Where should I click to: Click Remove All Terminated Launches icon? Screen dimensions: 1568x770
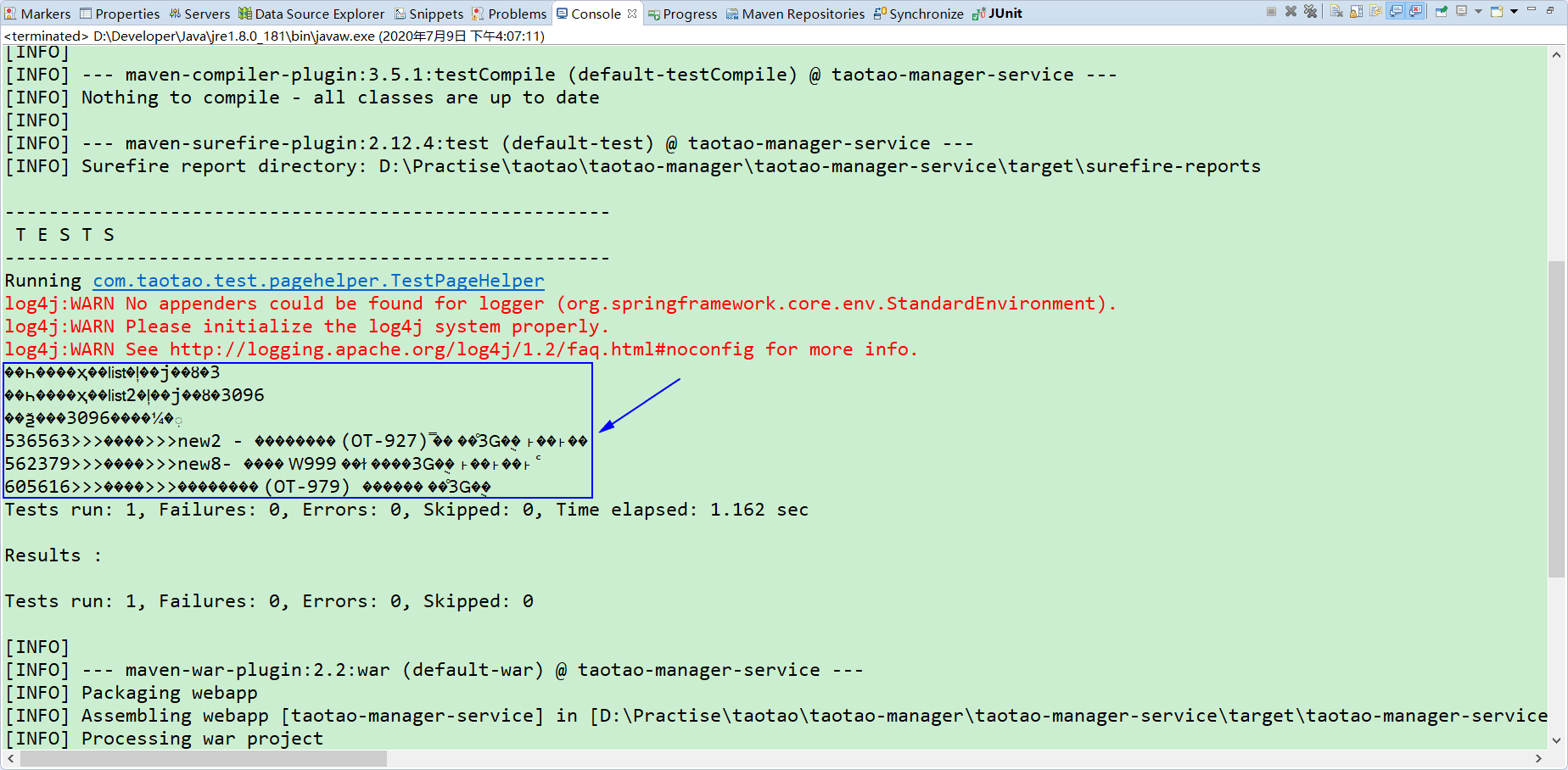1311,12
